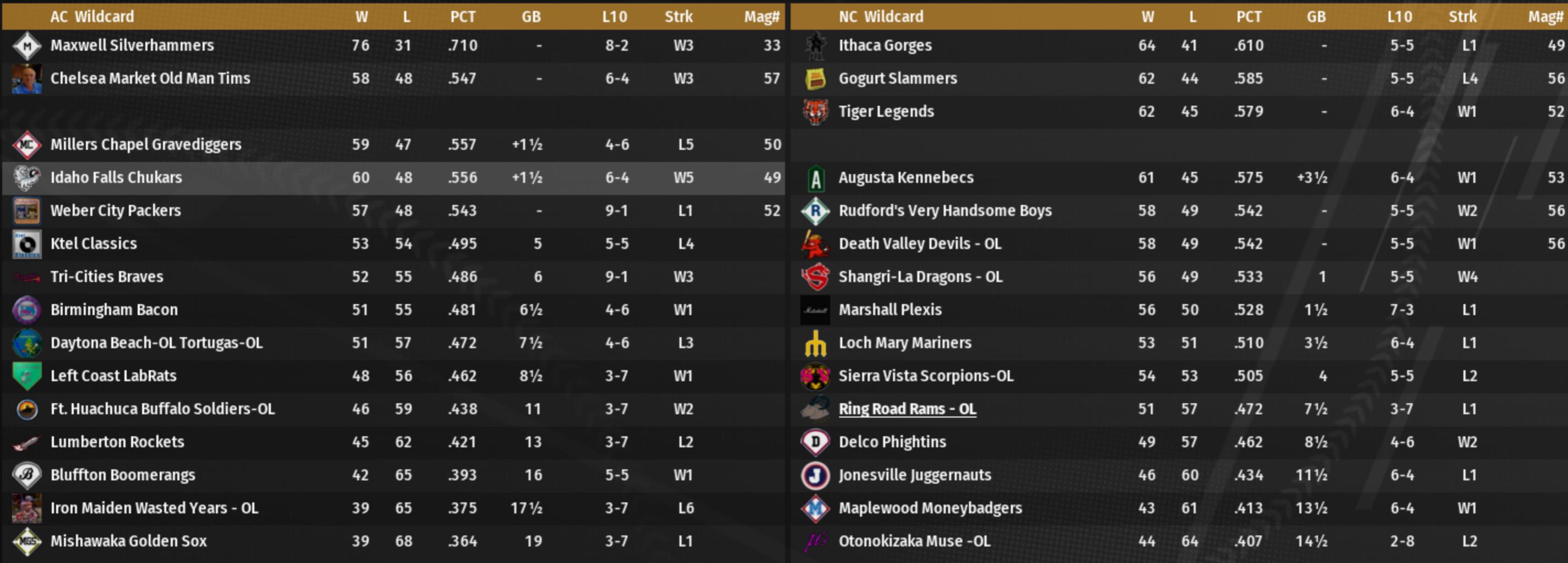Click the Augusta Kennebecs green A logo

point(815,178)
